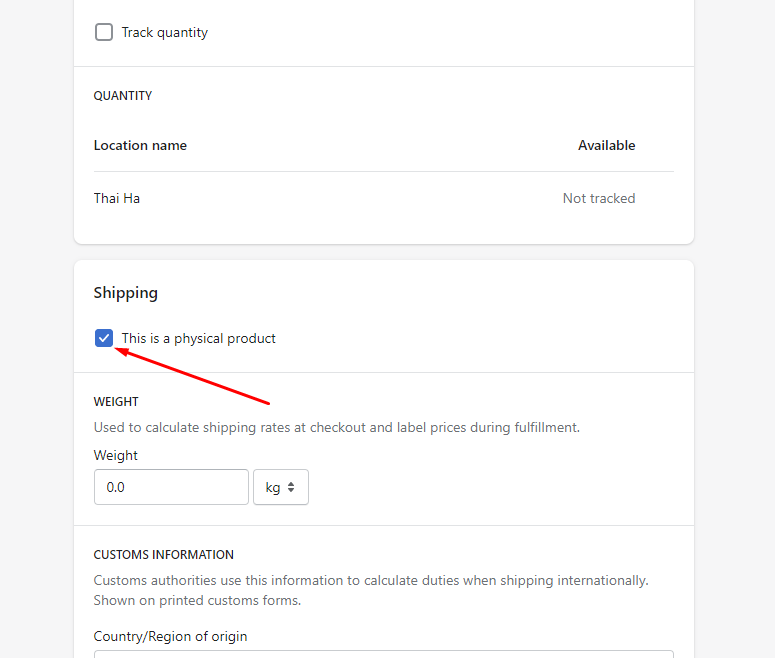Click the 'Not tracked' availability text
This screenshot has height=658, width=775.
599,198
